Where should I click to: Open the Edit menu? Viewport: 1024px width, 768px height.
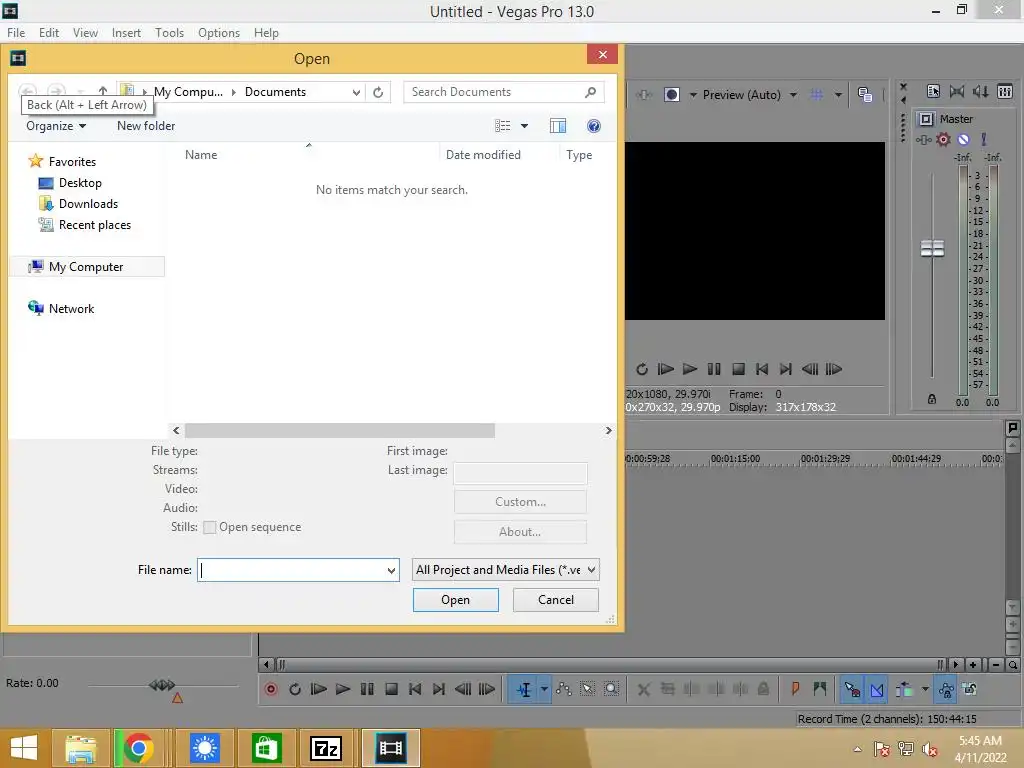(x=49, y=33)
